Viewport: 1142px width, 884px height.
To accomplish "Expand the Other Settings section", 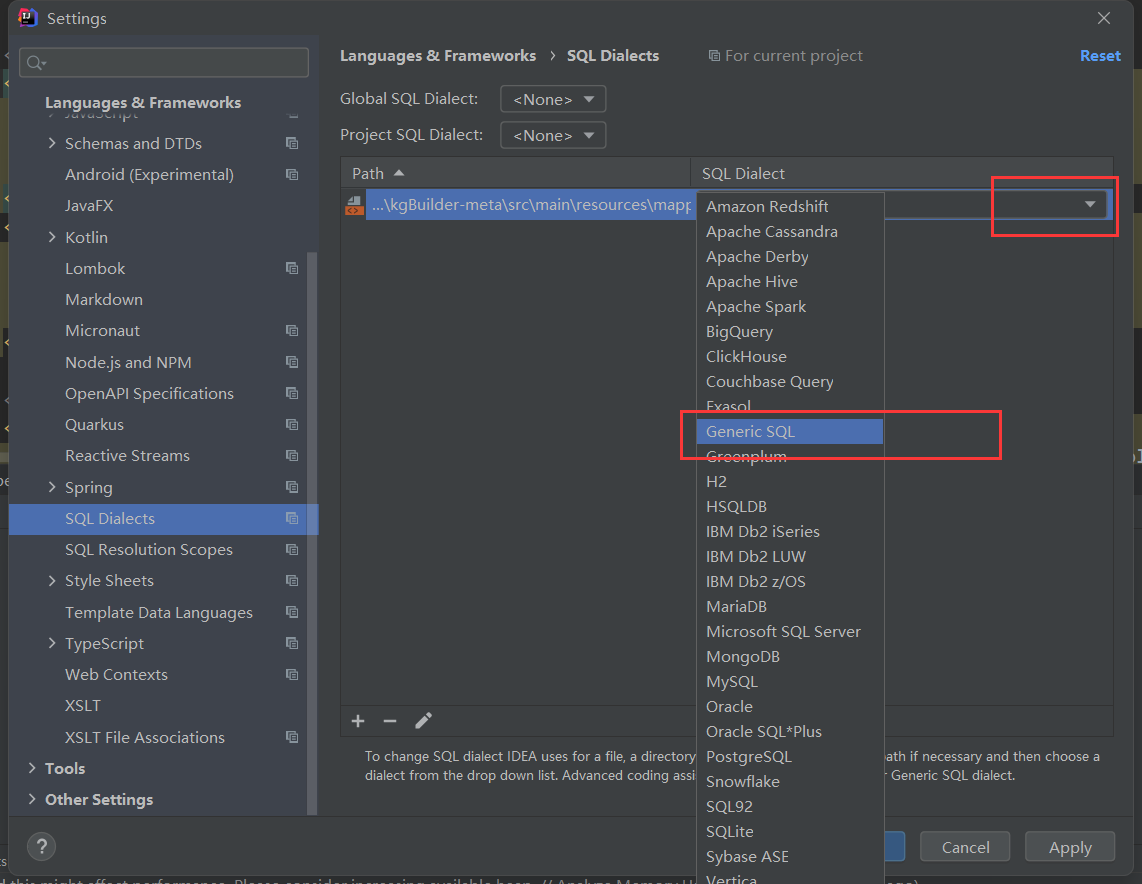I will coord(32,800).
